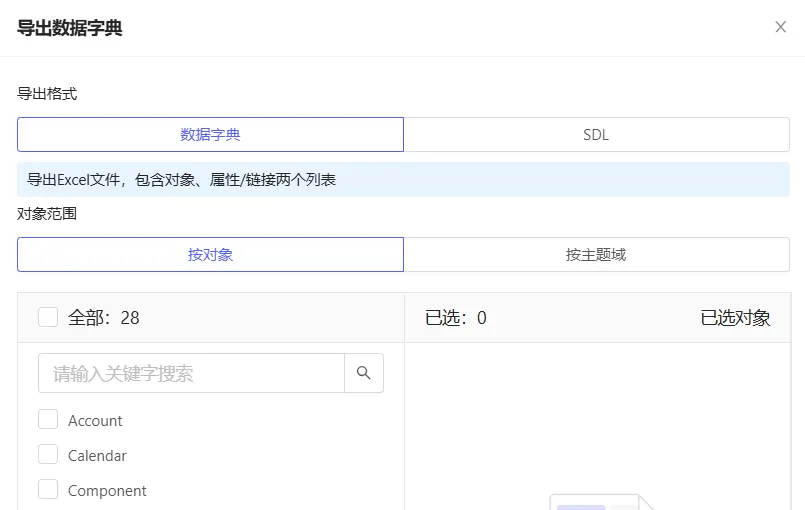Click the Account label text
The height and width of the screenshot is (510, 805).
click(95, 421)
